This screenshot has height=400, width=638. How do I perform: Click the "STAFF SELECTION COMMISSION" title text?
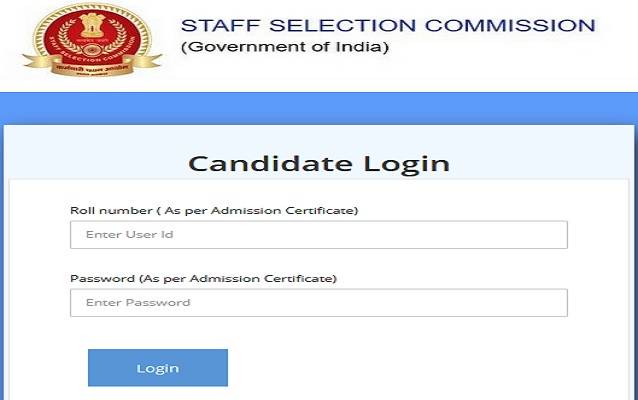(388, 25)
